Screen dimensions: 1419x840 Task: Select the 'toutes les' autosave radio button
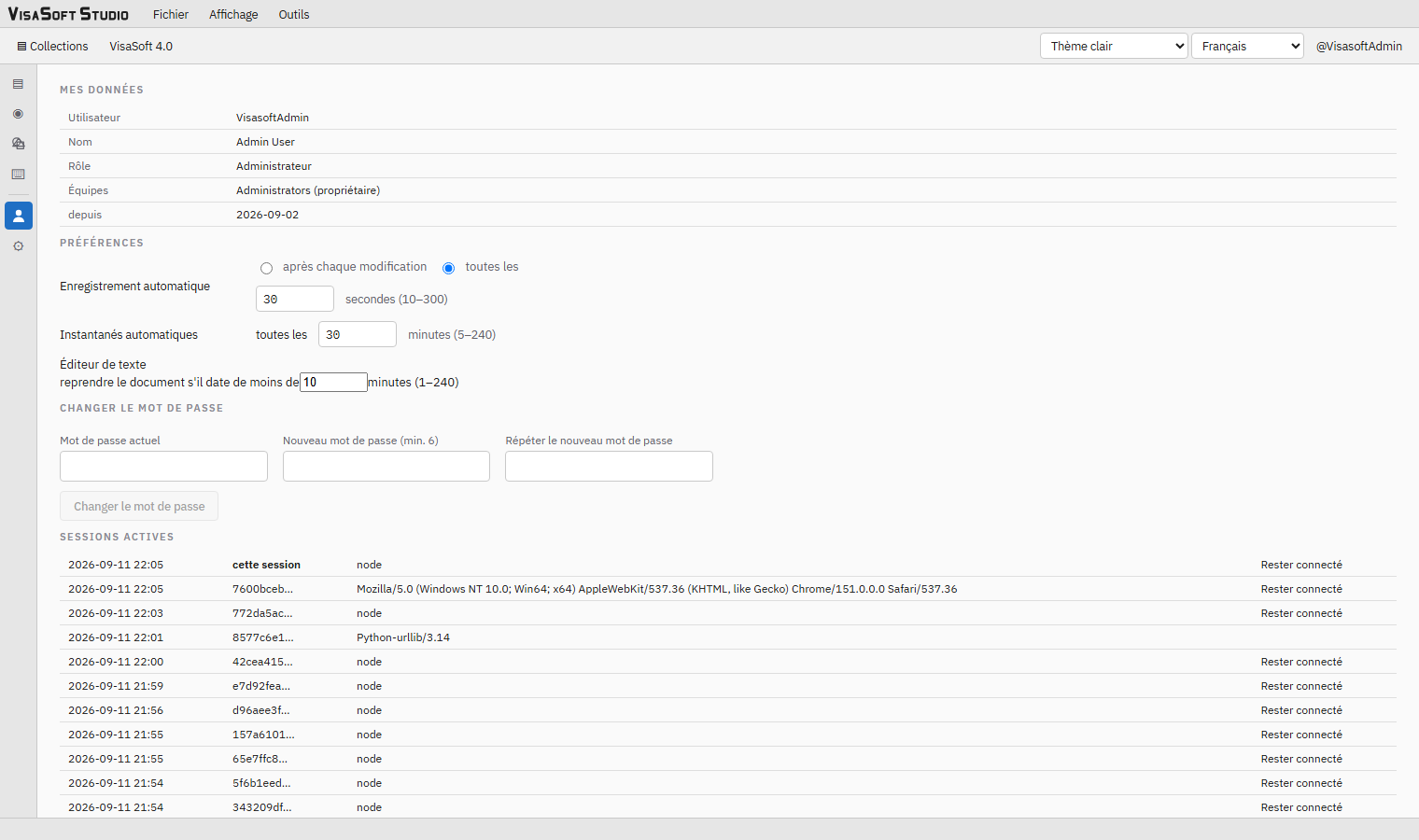click(449, 268)
